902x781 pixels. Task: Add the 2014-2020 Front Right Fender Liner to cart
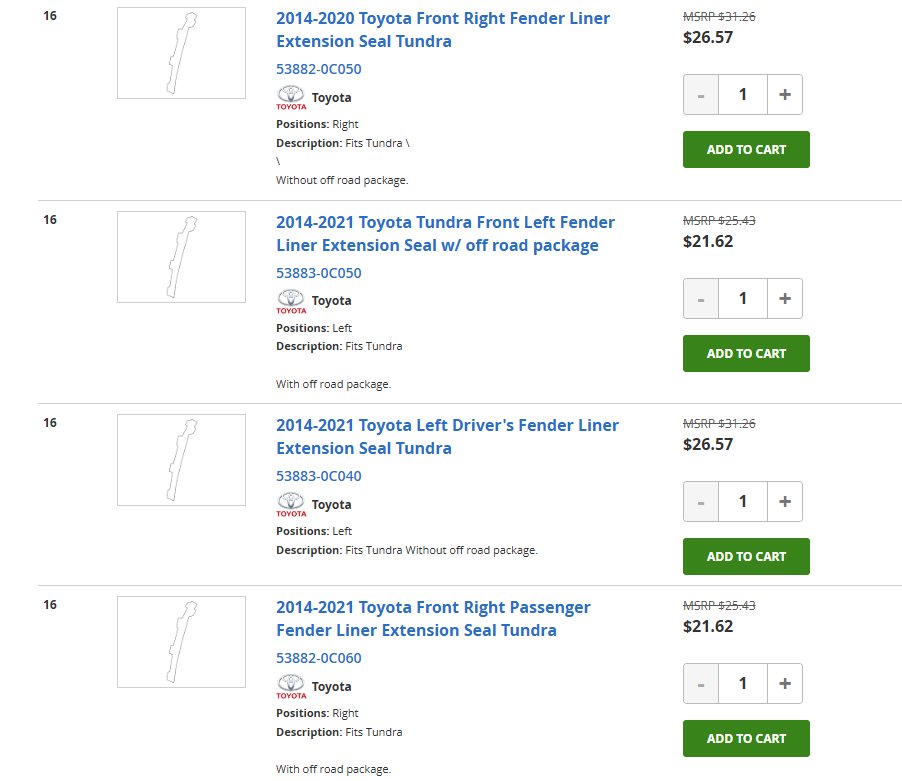pyautogui.click(x=746, y=150)
